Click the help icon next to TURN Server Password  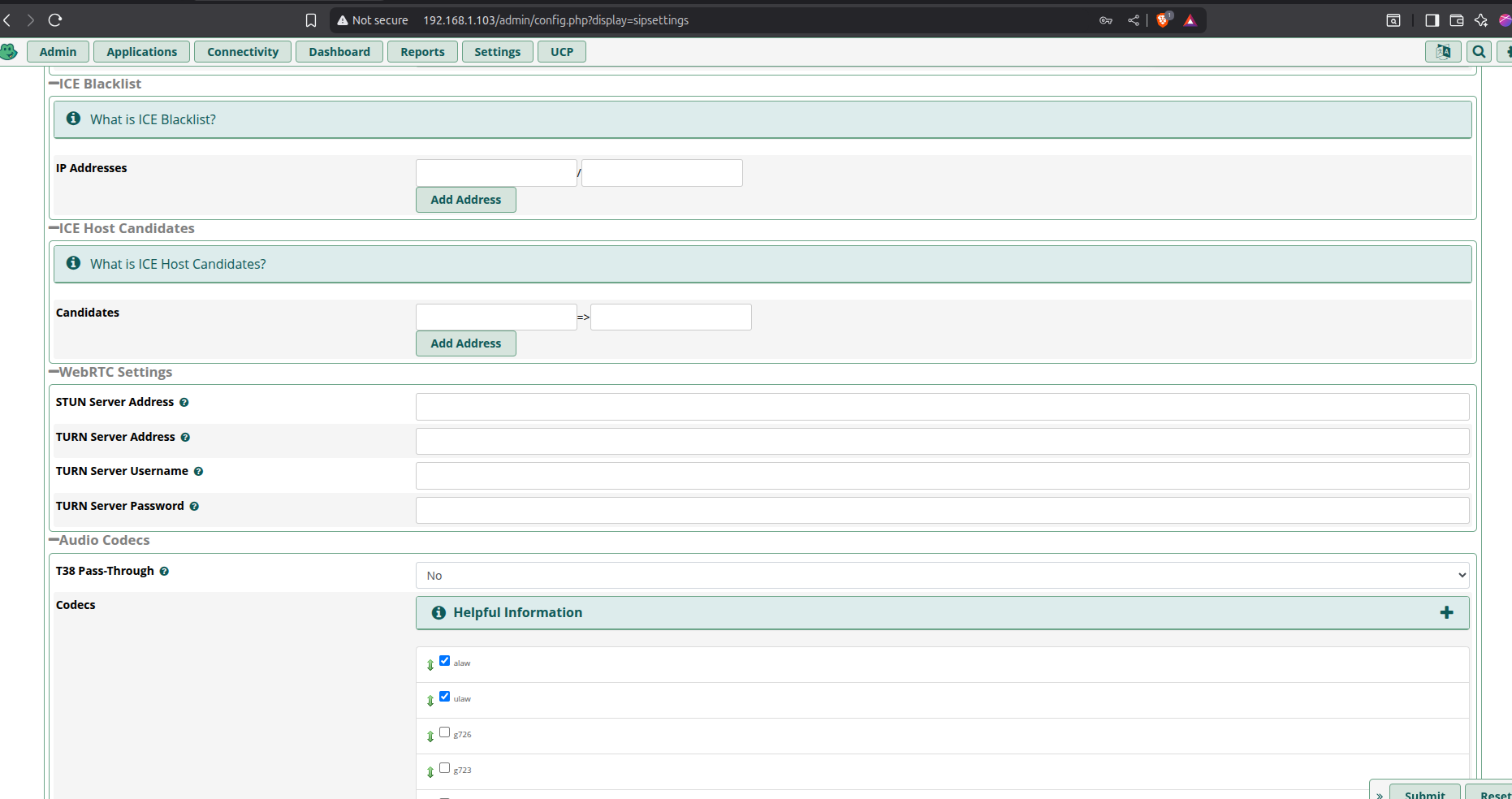coord(194,507)
